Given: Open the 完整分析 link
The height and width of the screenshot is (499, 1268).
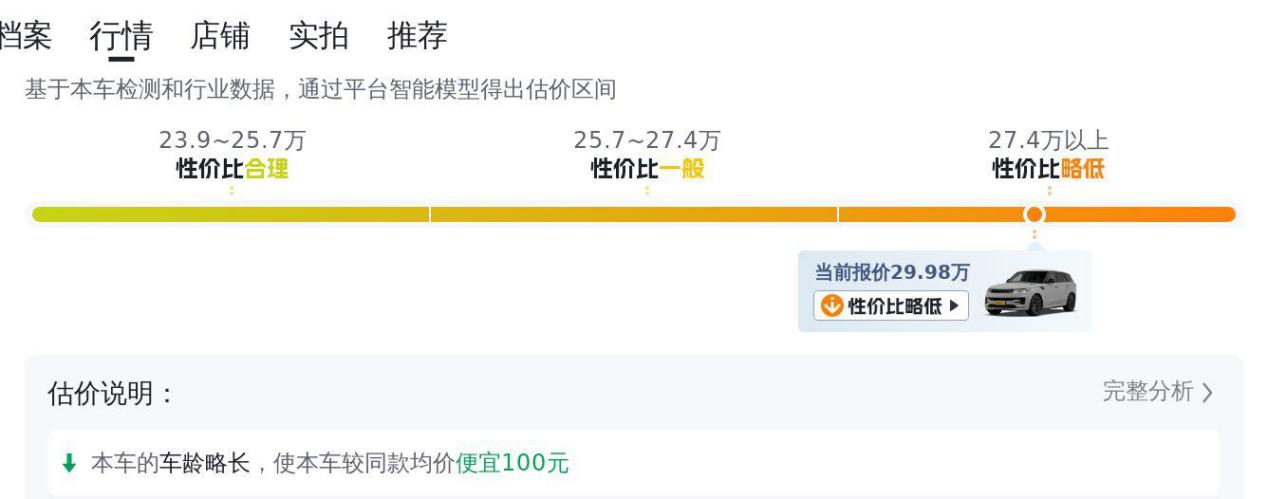Looking at the screenshot, I should click(1158, 392).
